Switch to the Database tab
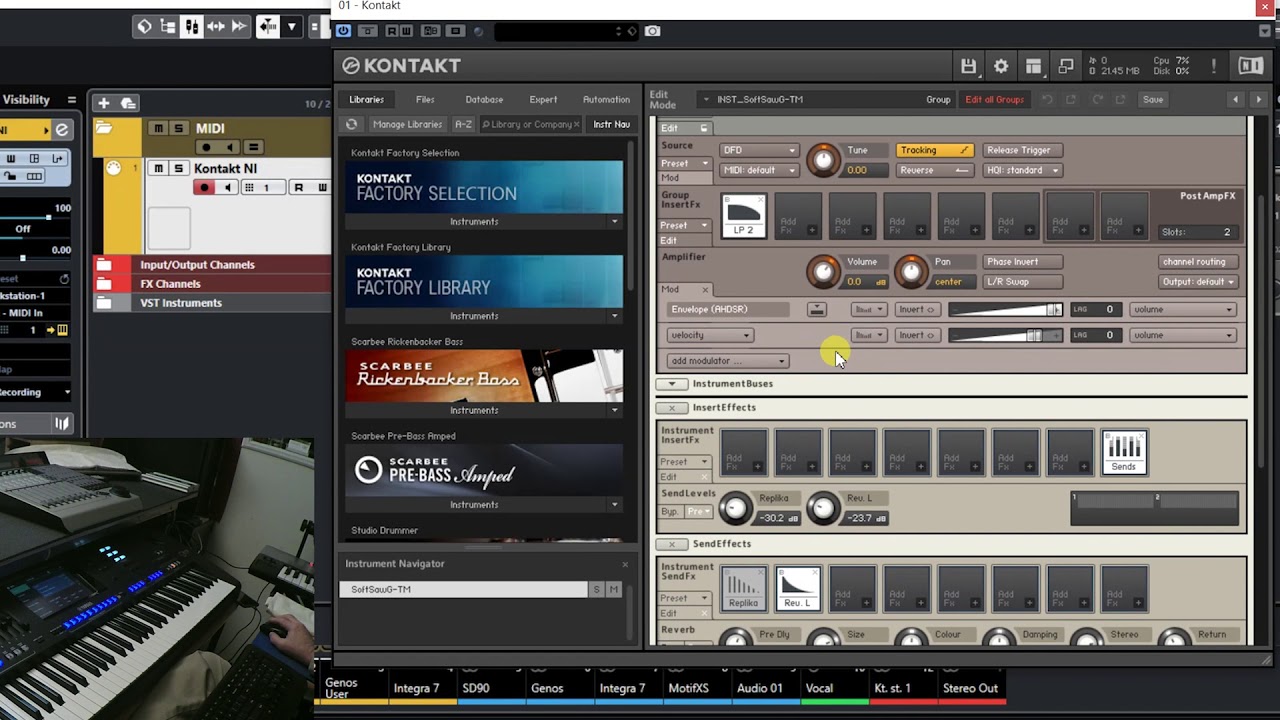1280x720 pixels. (x=484, y=100)
